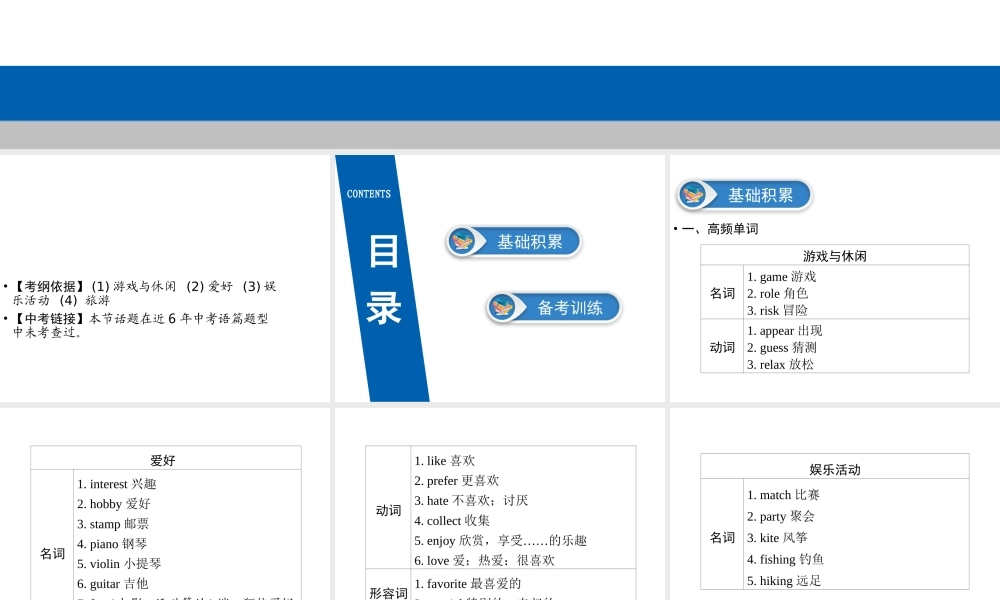The width and height of the screenshot is (1000, 600).
Task: Click the 目录 title on the contents slide
Action: coord(384,279)
